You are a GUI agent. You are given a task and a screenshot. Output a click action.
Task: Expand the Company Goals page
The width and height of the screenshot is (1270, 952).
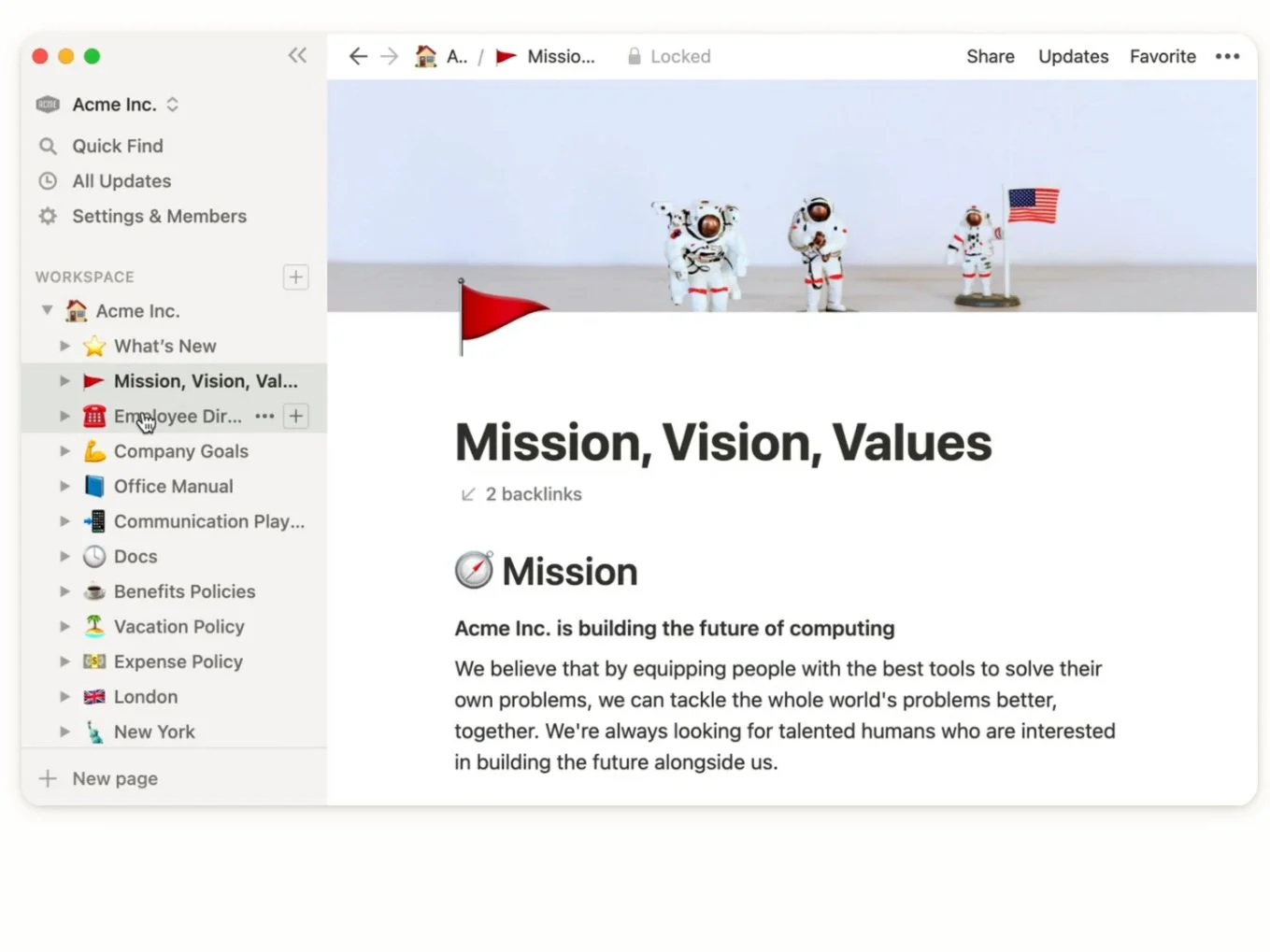coord(64,451)
